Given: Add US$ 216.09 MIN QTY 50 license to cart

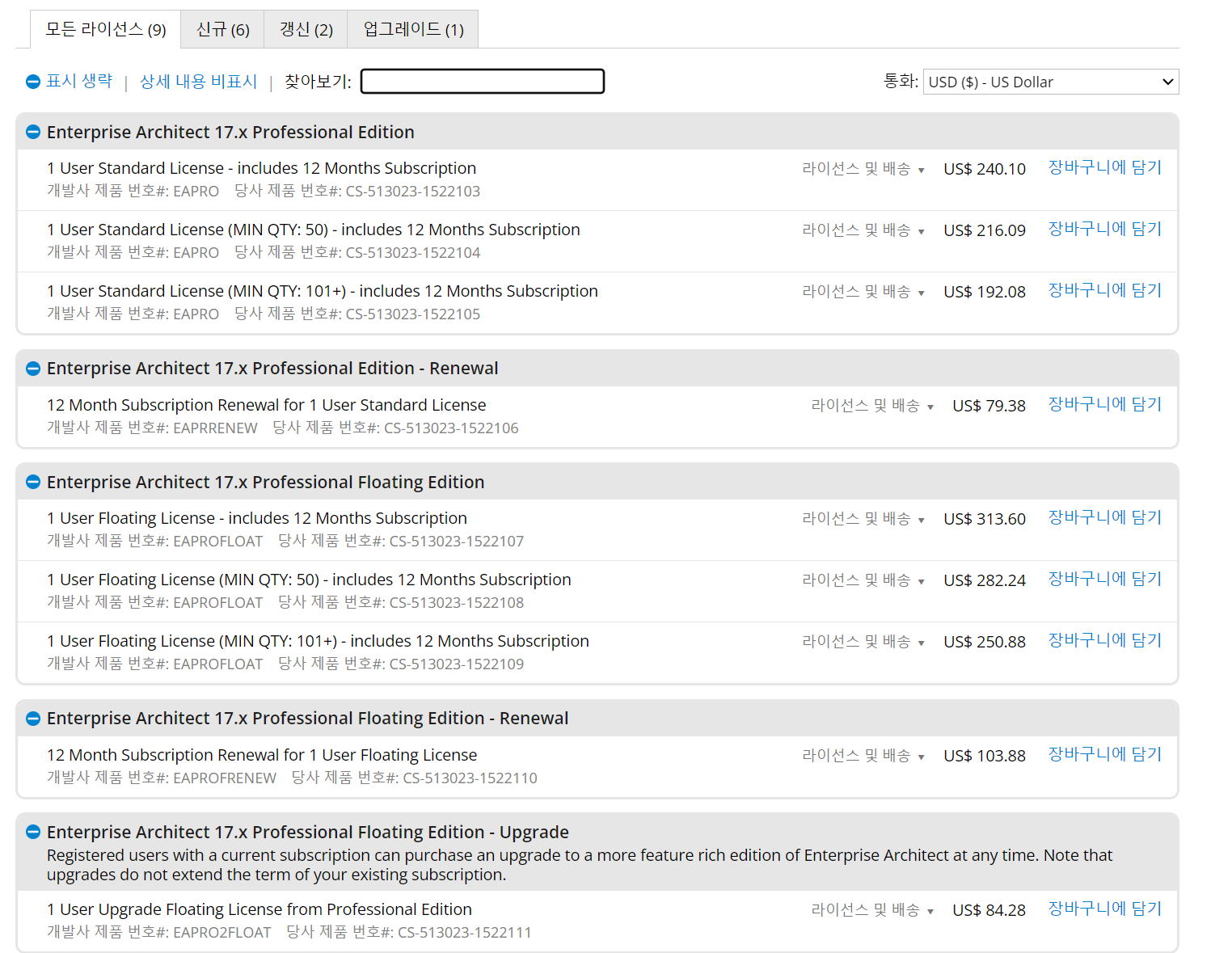Looking at the screenshot, I should 1104,229.
